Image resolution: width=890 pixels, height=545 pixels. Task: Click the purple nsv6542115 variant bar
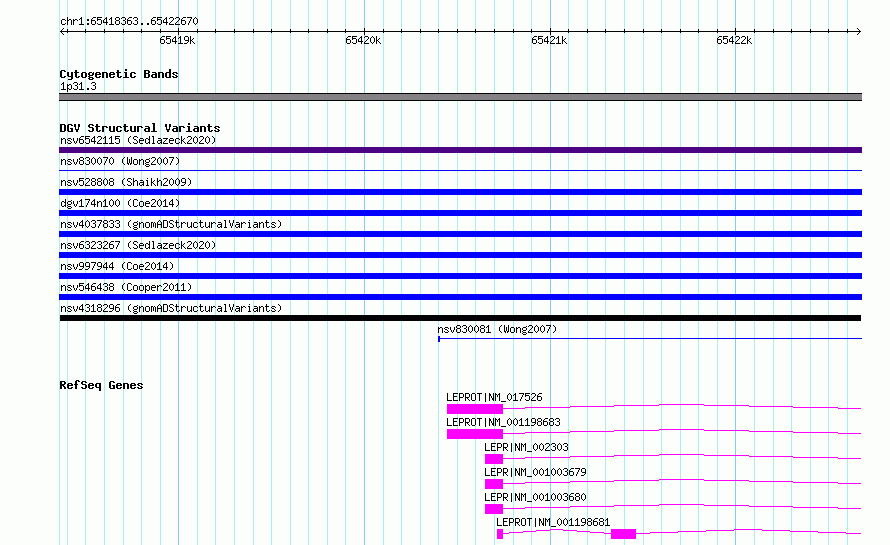tap(460, 150)
